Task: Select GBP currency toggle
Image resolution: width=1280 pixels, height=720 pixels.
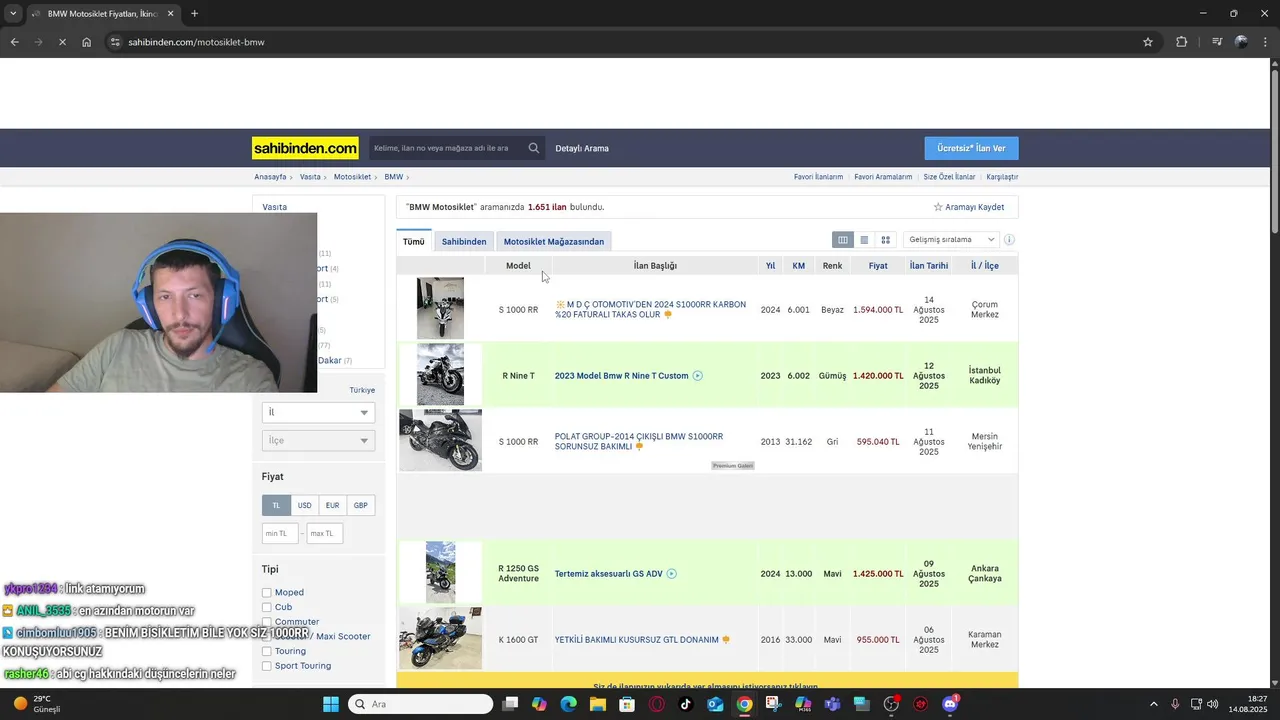Action: click(360, 506)
